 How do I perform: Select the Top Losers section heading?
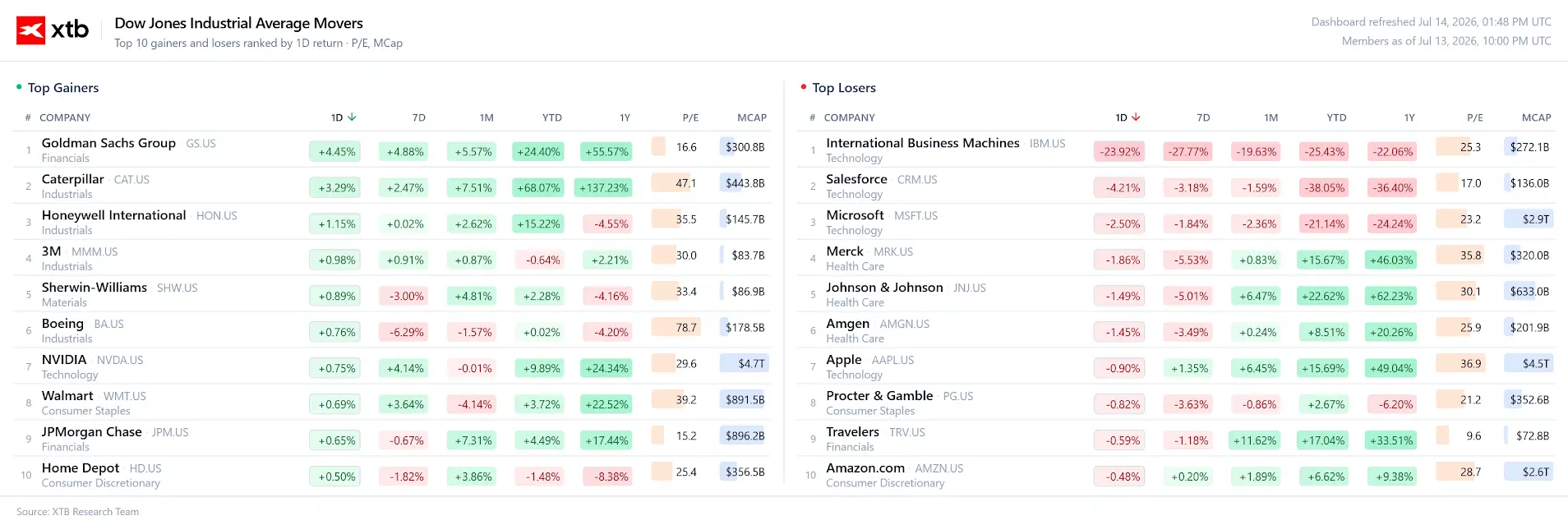(844, 88)
